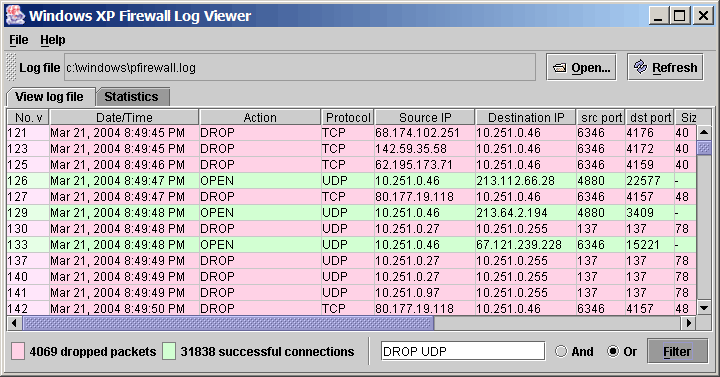This screenshot has height=377, width=720.
Task: Click source IP 68.174.102.251
Action: click(425, 133)
